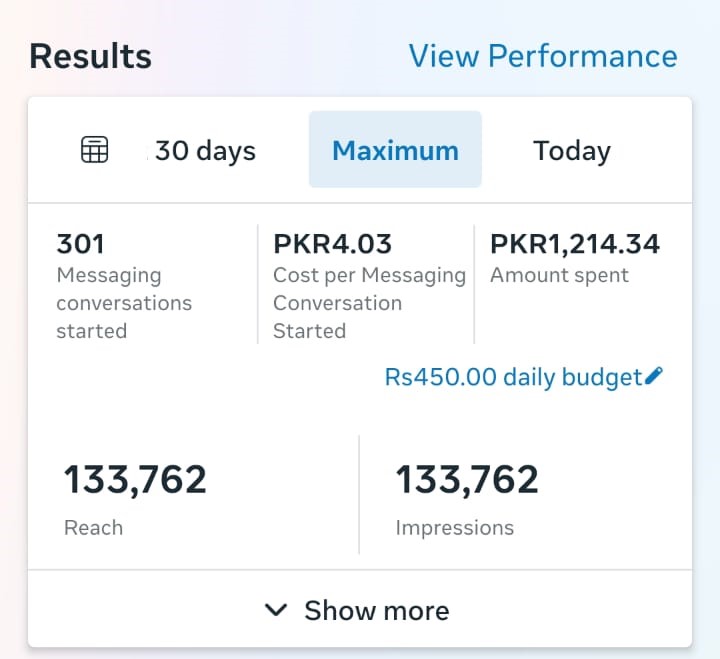
Task: Select the Reach metric label
Action: point(93,527)
